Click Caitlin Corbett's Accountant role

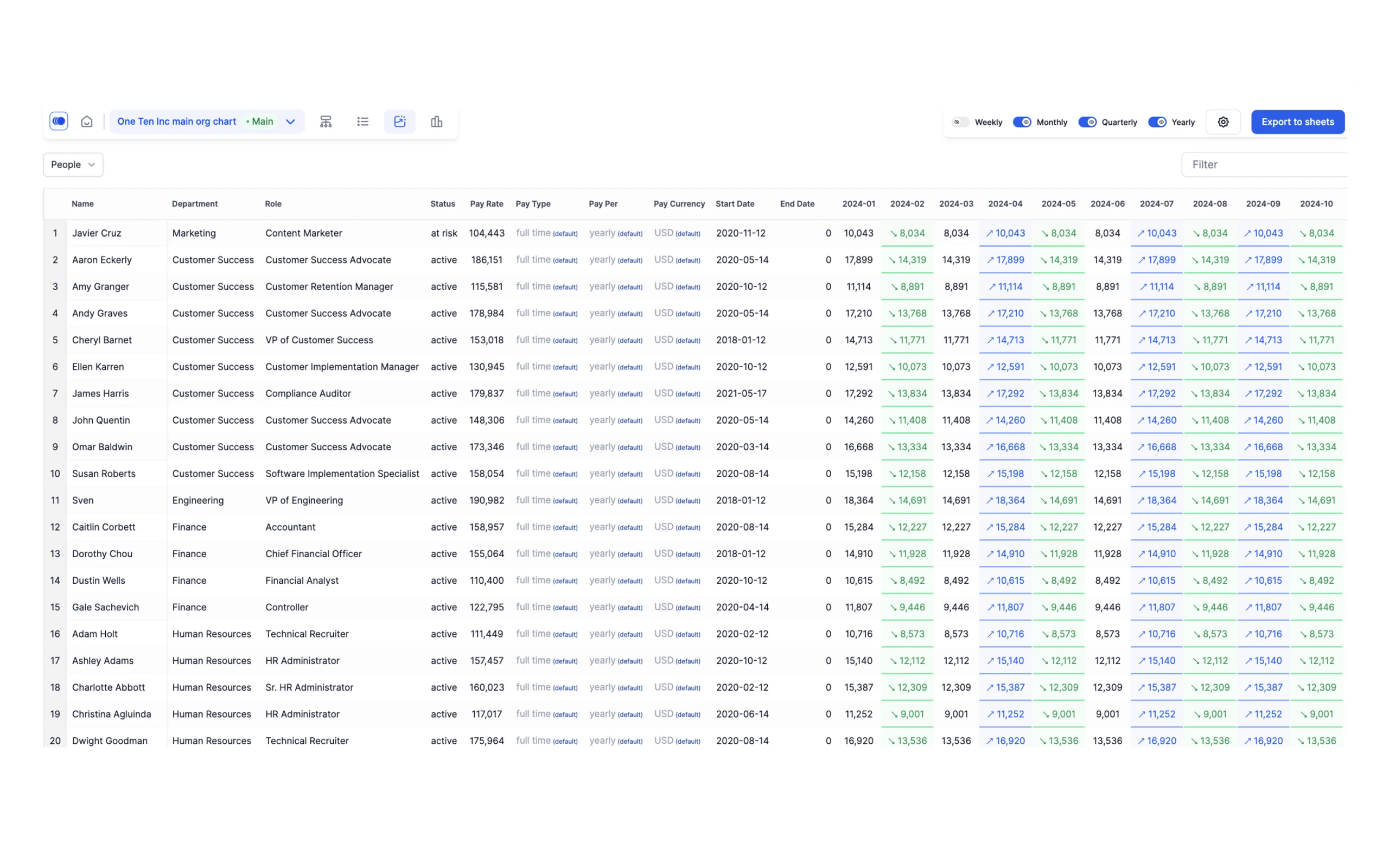[x=290, y=527]
